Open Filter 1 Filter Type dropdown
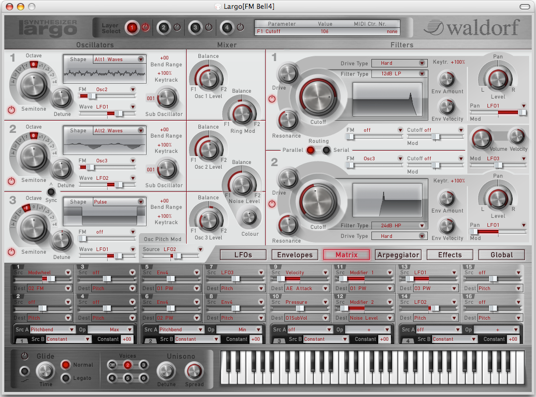The height and width of the screenshot is (397, 536). [399, 74]
